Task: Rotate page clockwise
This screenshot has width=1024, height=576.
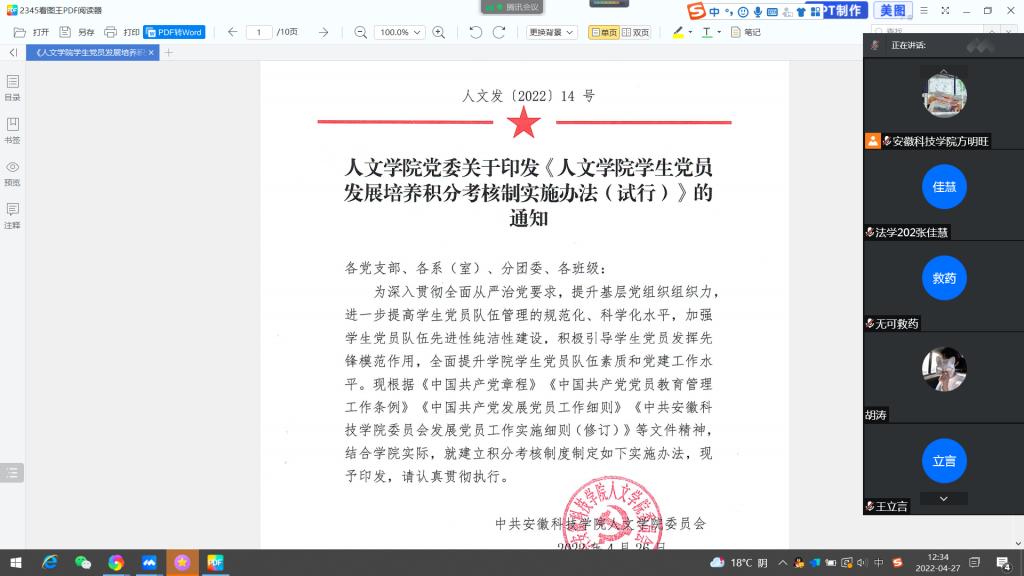Action: (499, 32)
